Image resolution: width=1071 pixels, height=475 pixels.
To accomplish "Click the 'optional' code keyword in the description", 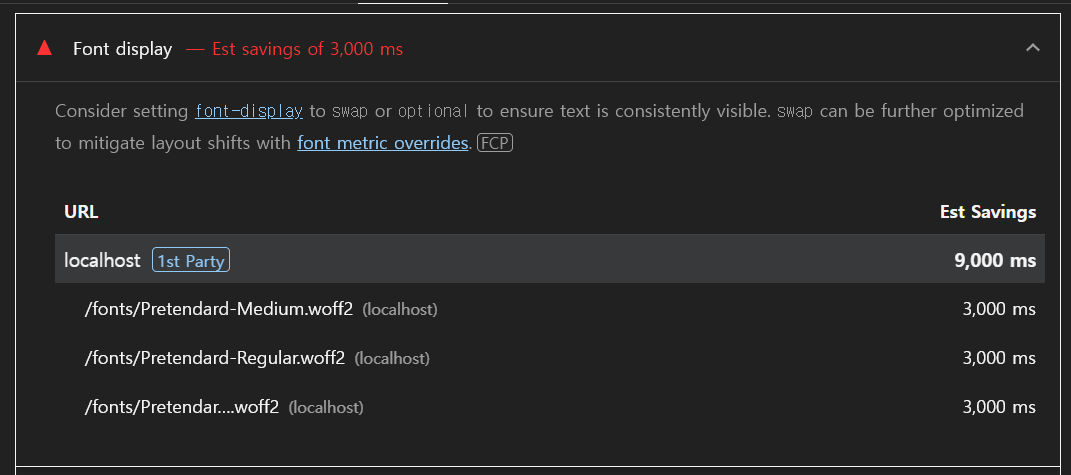I will pos(434,111).
